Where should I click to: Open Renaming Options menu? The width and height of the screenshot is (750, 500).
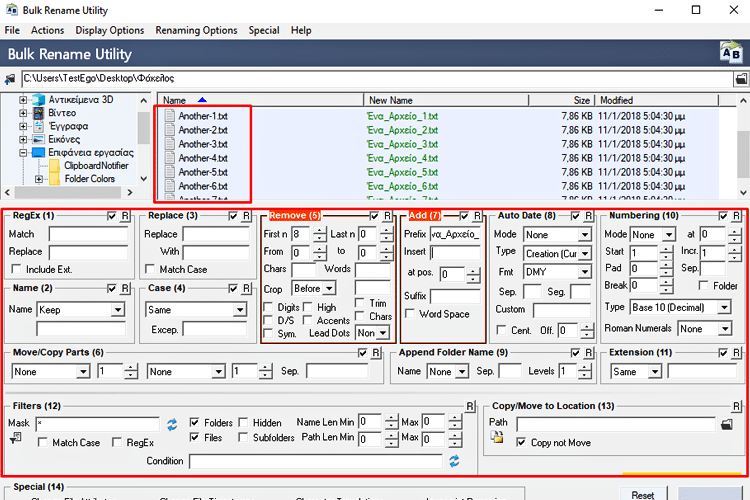pos(196,30)
